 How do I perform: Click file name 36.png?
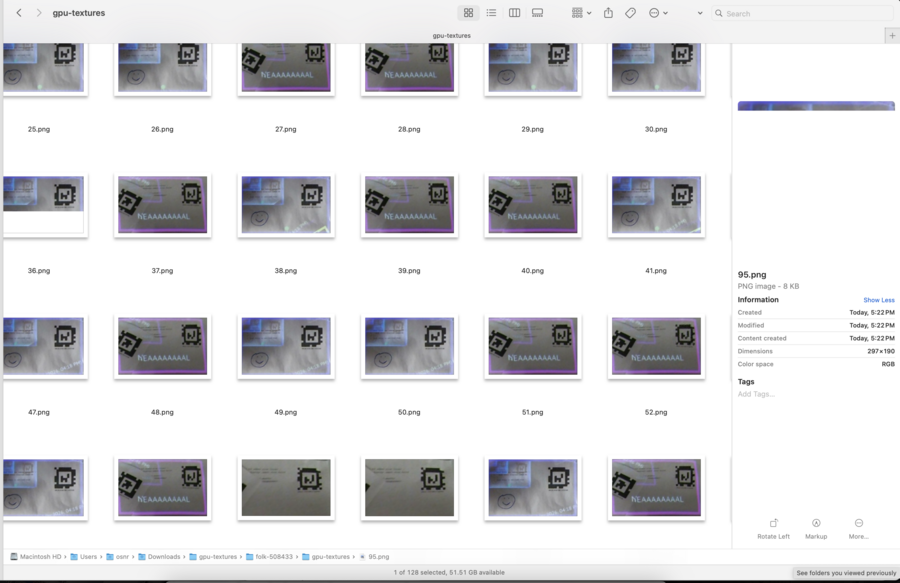coord(39,270)
